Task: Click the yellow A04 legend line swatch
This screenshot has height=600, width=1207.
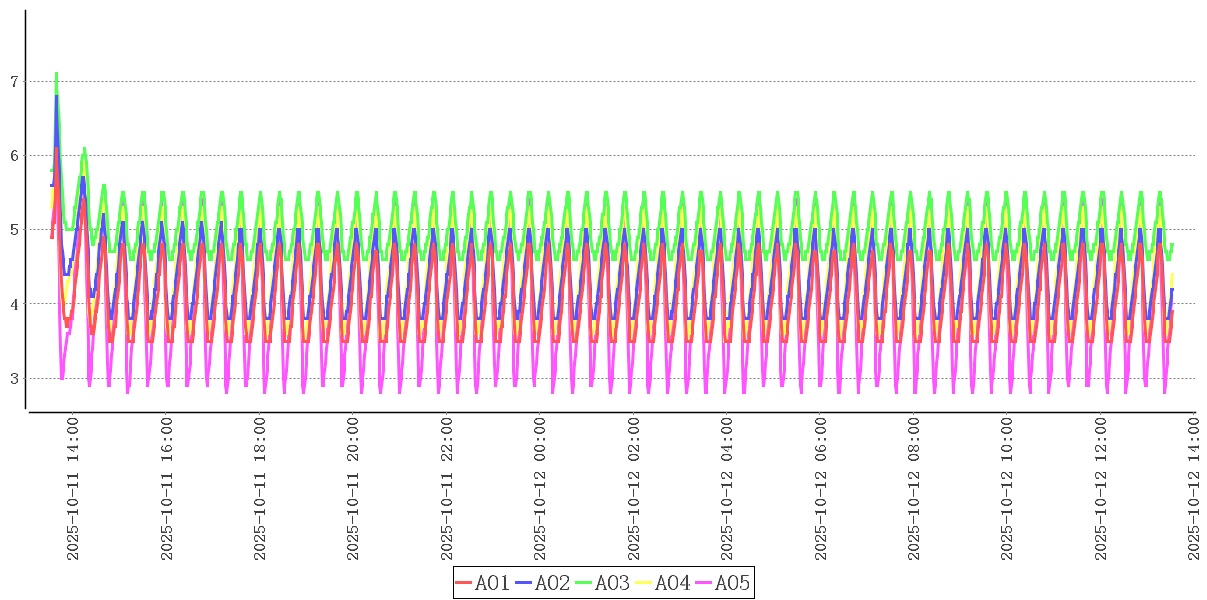Action: point(644,583)
